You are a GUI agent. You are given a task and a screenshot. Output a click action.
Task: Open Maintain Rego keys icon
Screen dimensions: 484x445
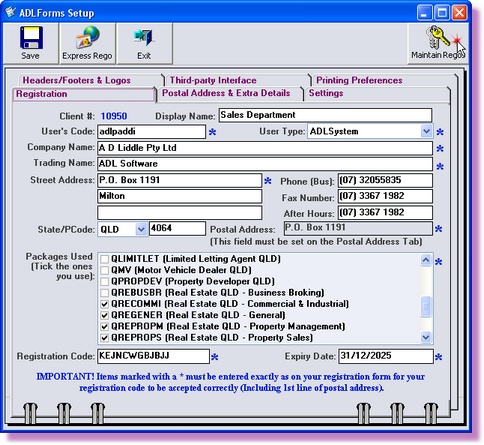(x=439, y=37)
